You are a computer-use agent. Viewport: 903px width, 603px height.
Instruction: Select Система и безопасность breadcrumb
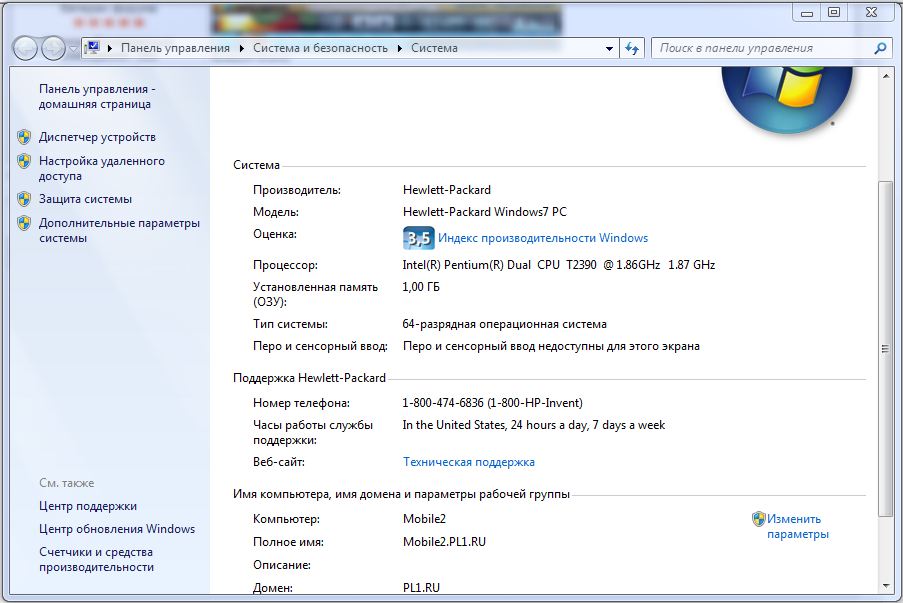click(x=320, y=48)
